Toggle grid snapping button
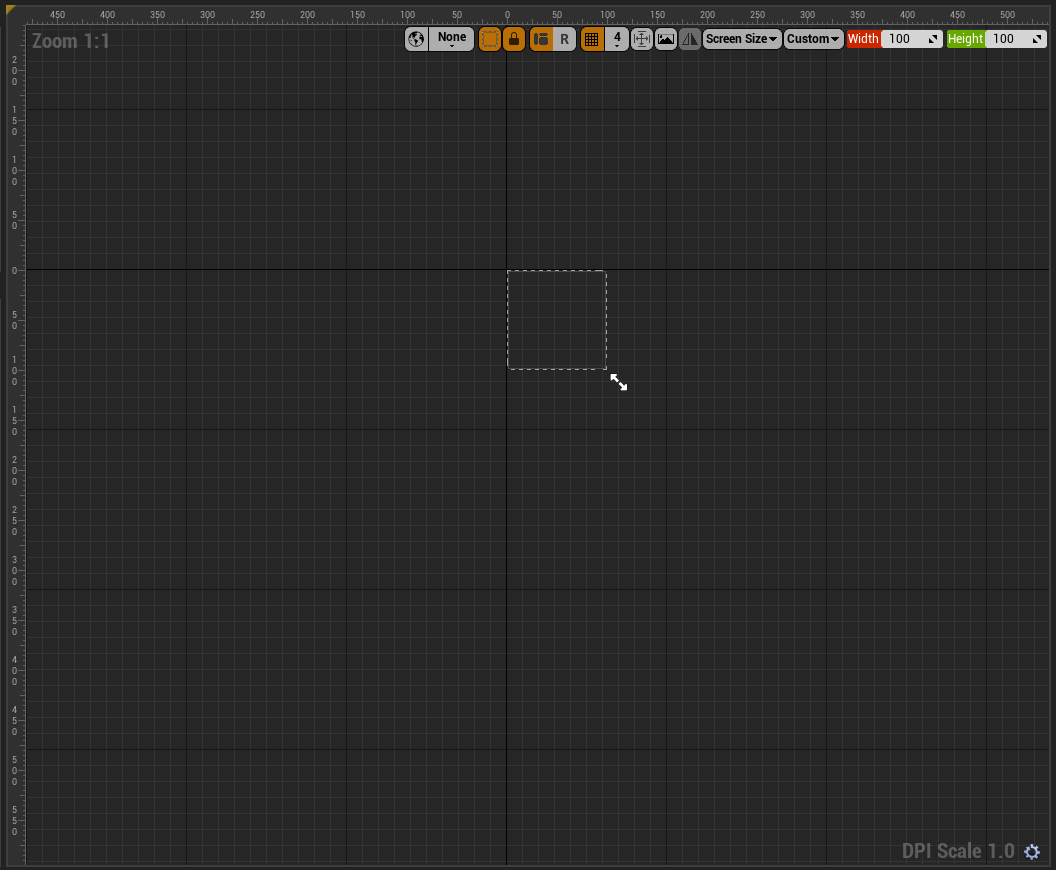Image resolution: width=1056 pixels, height=870 pixels. coord(592,39)
